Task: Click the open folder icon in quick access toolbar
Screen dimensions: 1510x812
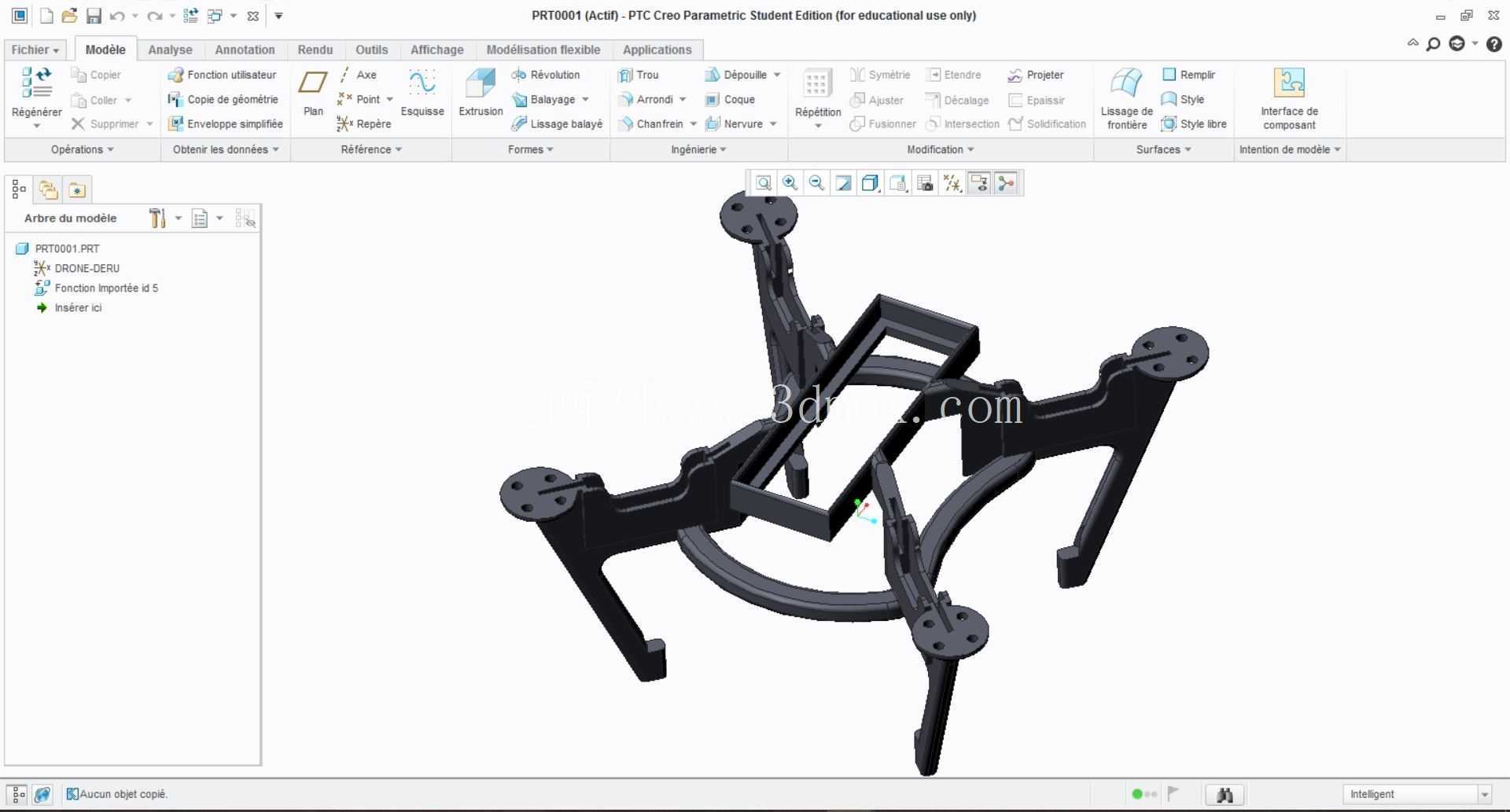Action: click(69, 16)
